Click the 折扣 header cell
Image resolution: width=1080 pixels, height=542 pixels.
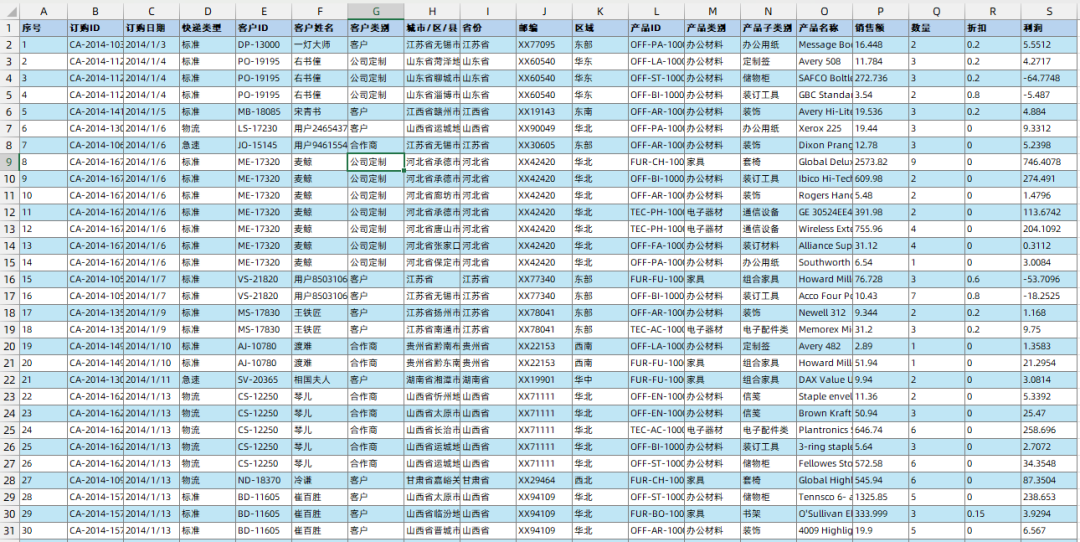pyautogui.click(x=993, y=28)
